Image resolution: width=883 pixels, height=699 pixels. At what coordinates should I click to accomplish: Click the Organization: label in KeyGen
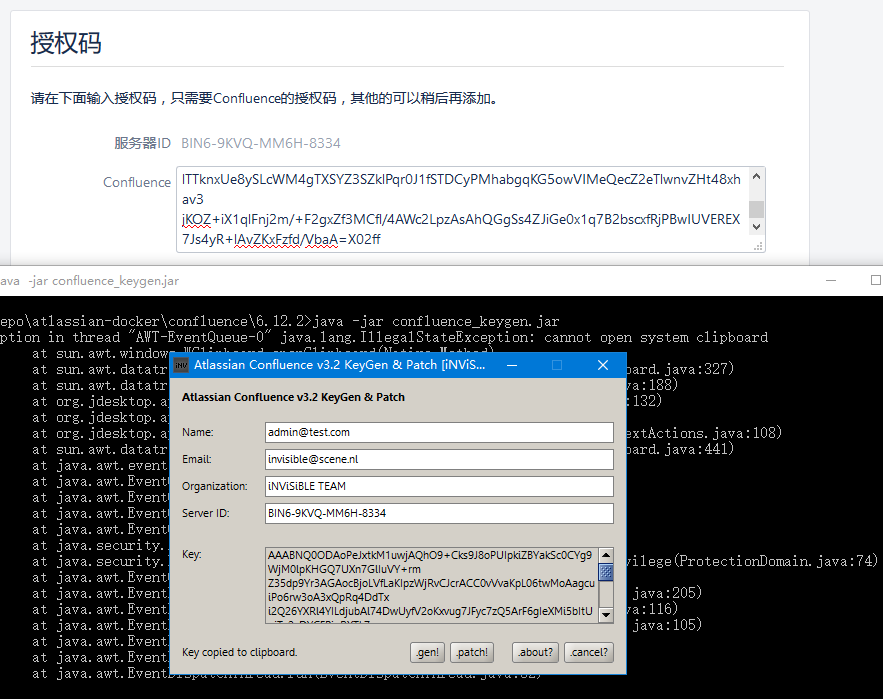(x=215, y=486)
